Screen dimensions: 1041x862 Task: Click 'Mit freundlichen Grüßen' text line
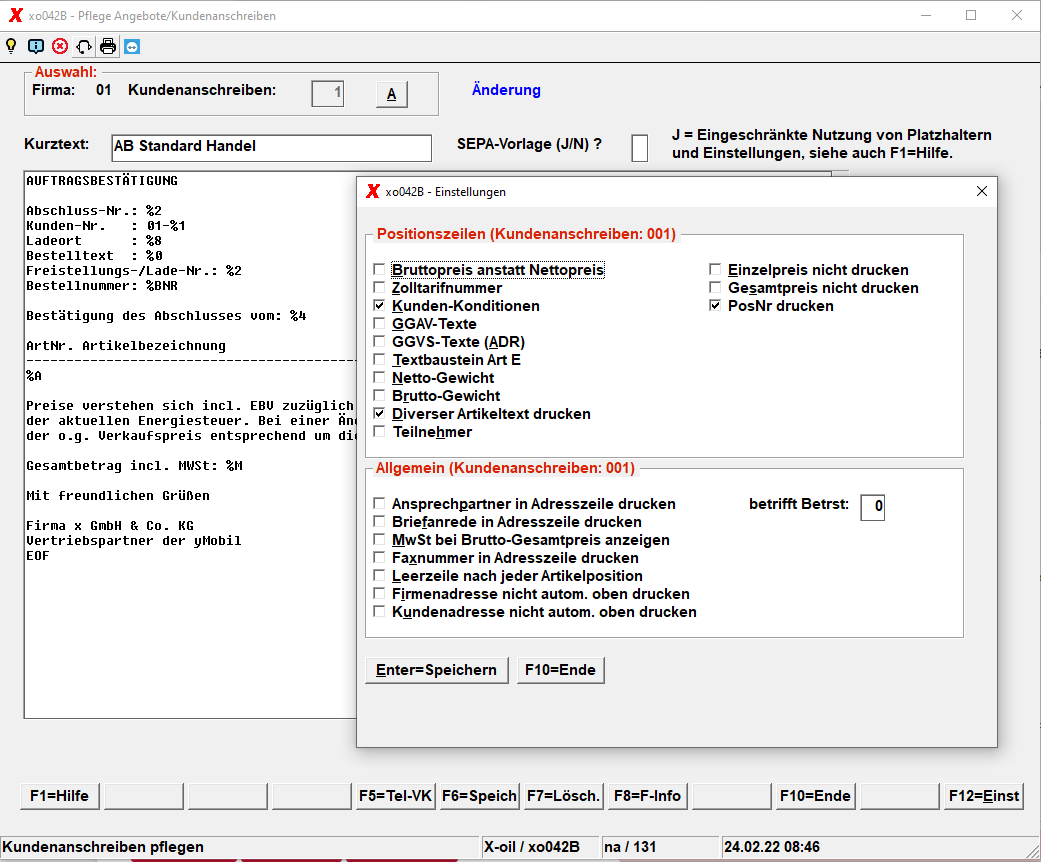click(x=118, y=495)
